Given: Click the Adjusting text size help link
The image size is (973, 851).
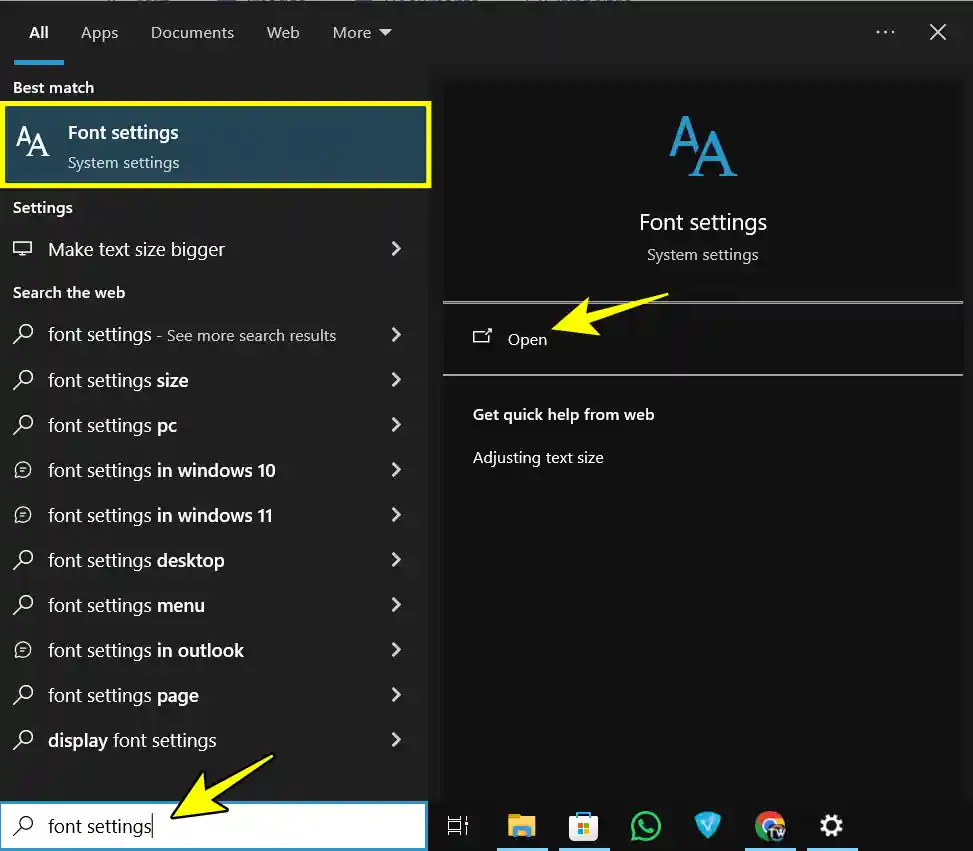Looking at the screenshot, I should (x=538, y=457).
